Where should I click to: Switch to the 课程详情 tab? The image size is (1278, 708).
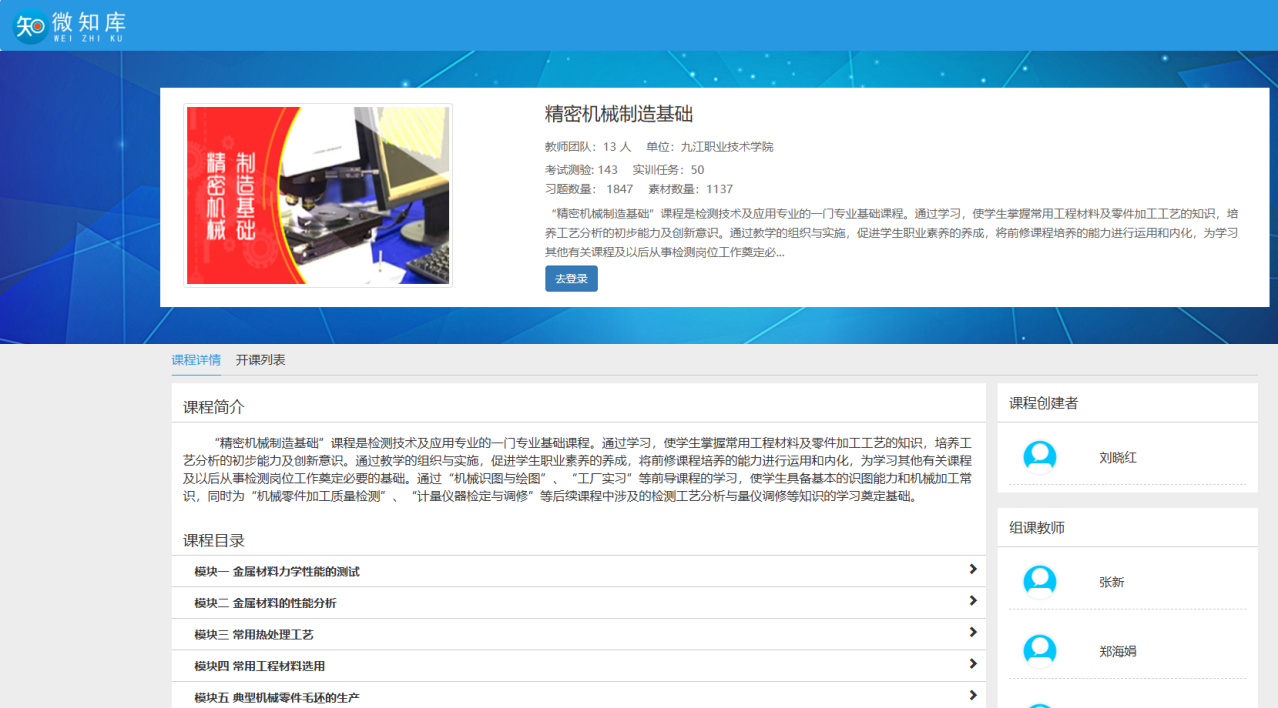pos(196,360)
